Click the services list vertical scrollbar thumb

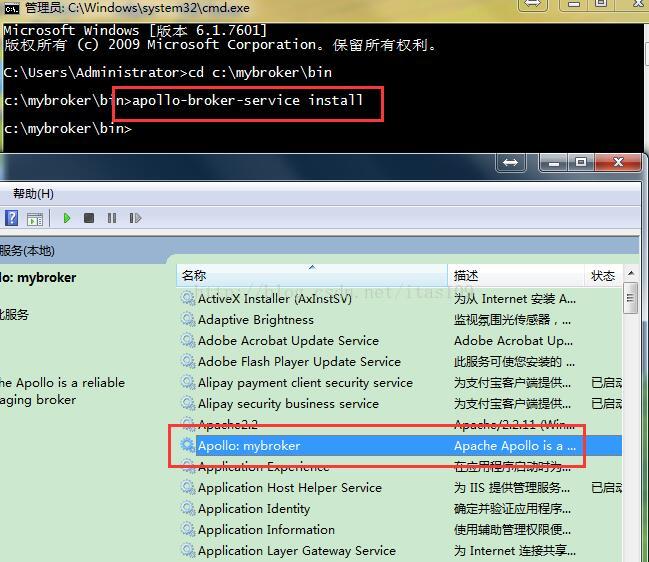631,298
